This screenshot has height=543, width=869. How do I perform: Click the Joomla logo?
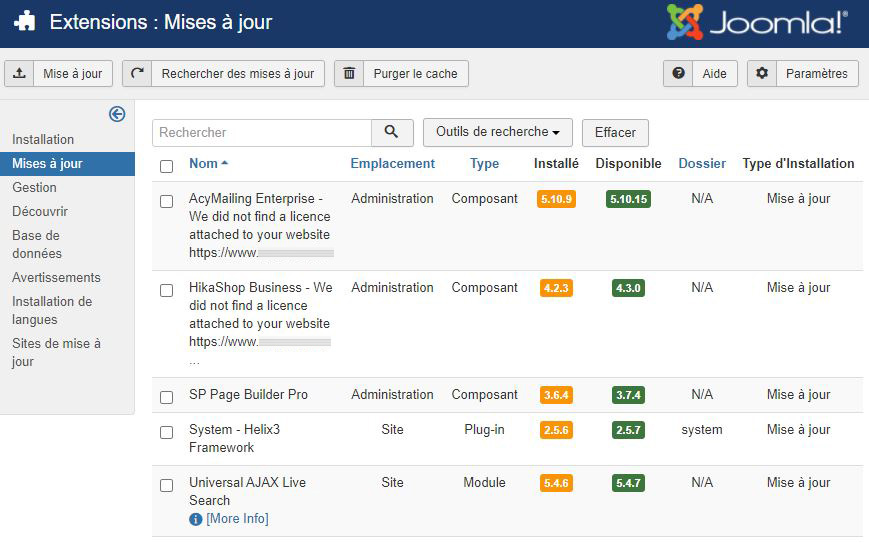point(757,23)
